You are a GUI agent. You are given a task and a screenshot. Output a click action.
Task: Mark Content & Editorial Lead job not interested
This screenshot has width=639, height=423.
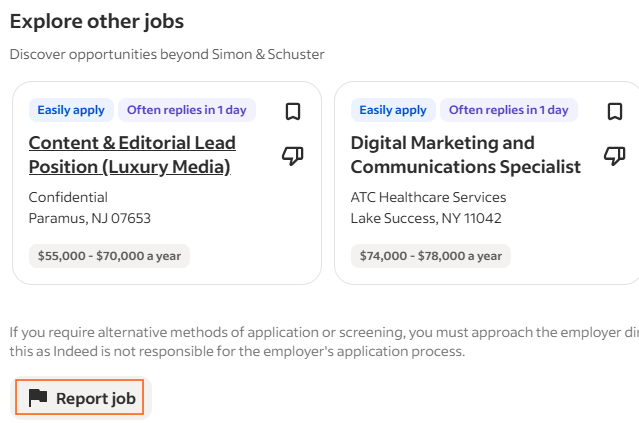click(293, 156)
